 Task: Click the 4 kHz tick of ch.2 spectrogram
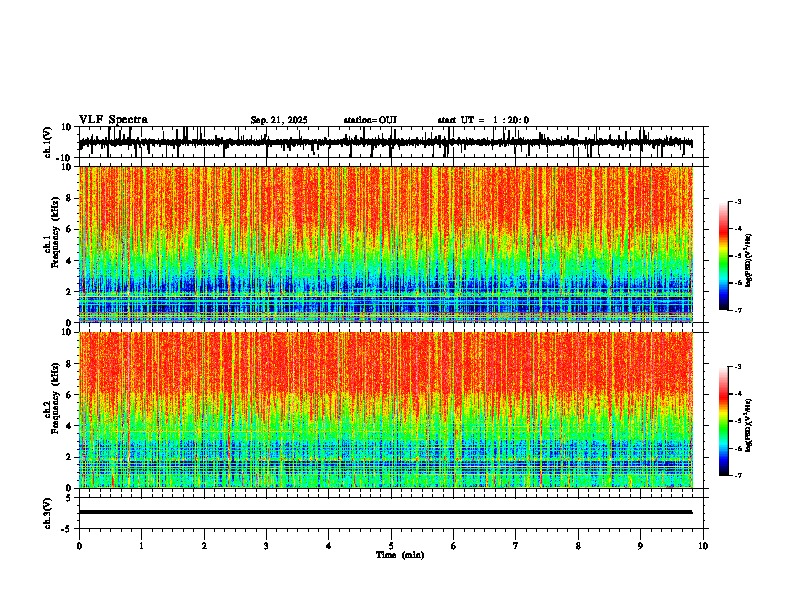[70, 426]
